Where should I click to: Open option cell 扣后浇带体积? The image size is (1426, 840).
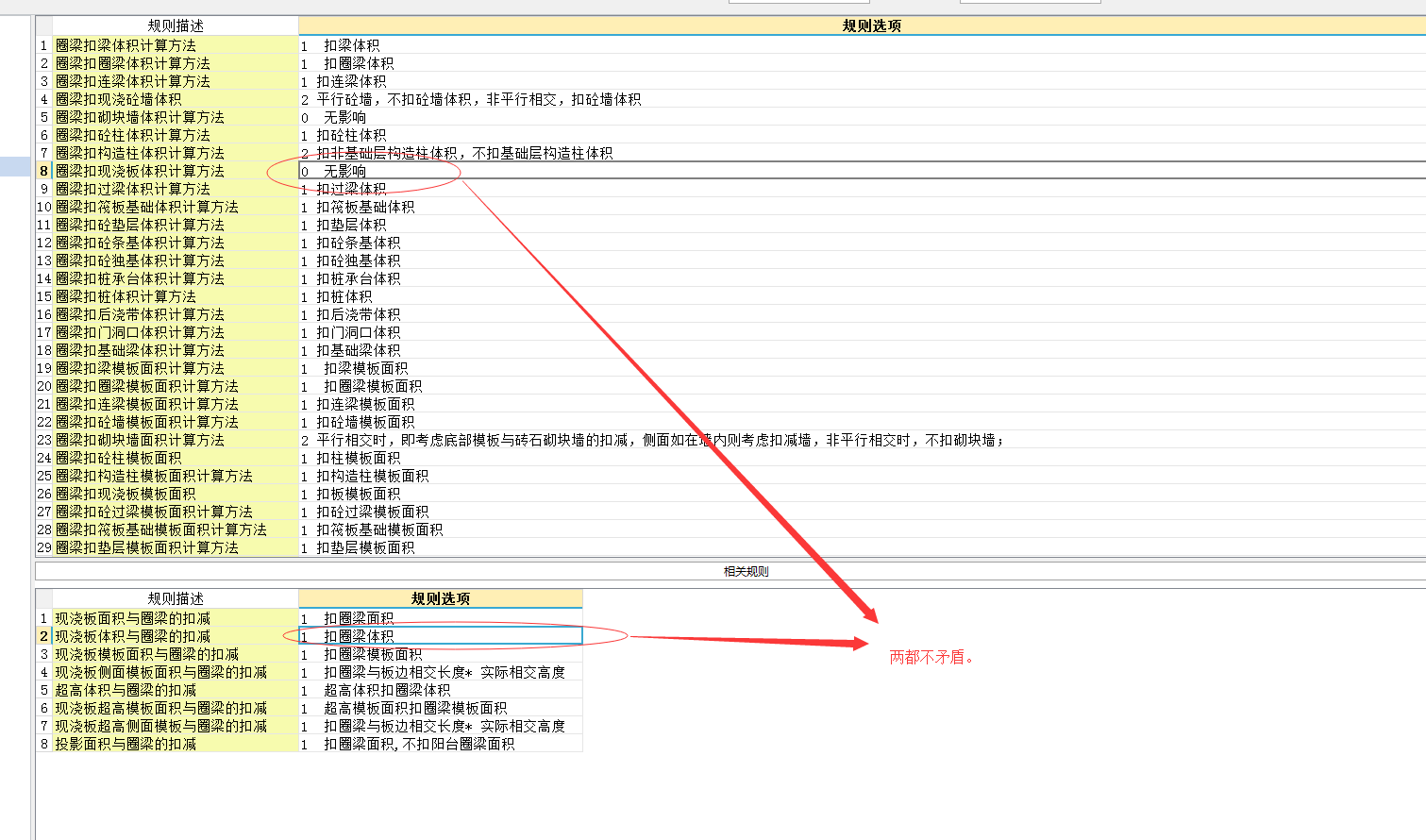(x=862, y=314)
